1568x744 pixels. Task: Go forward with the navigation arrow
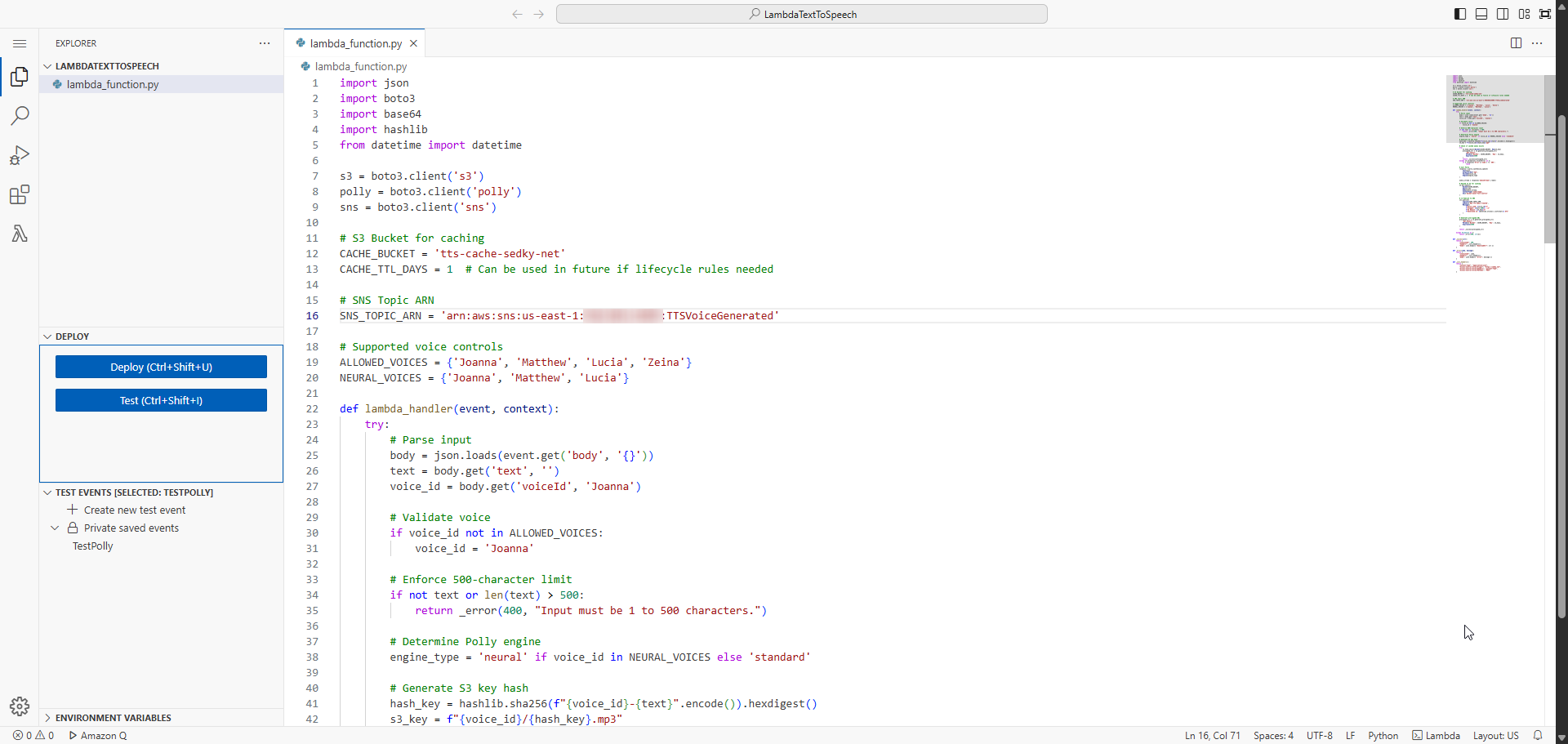pos(539,14)
